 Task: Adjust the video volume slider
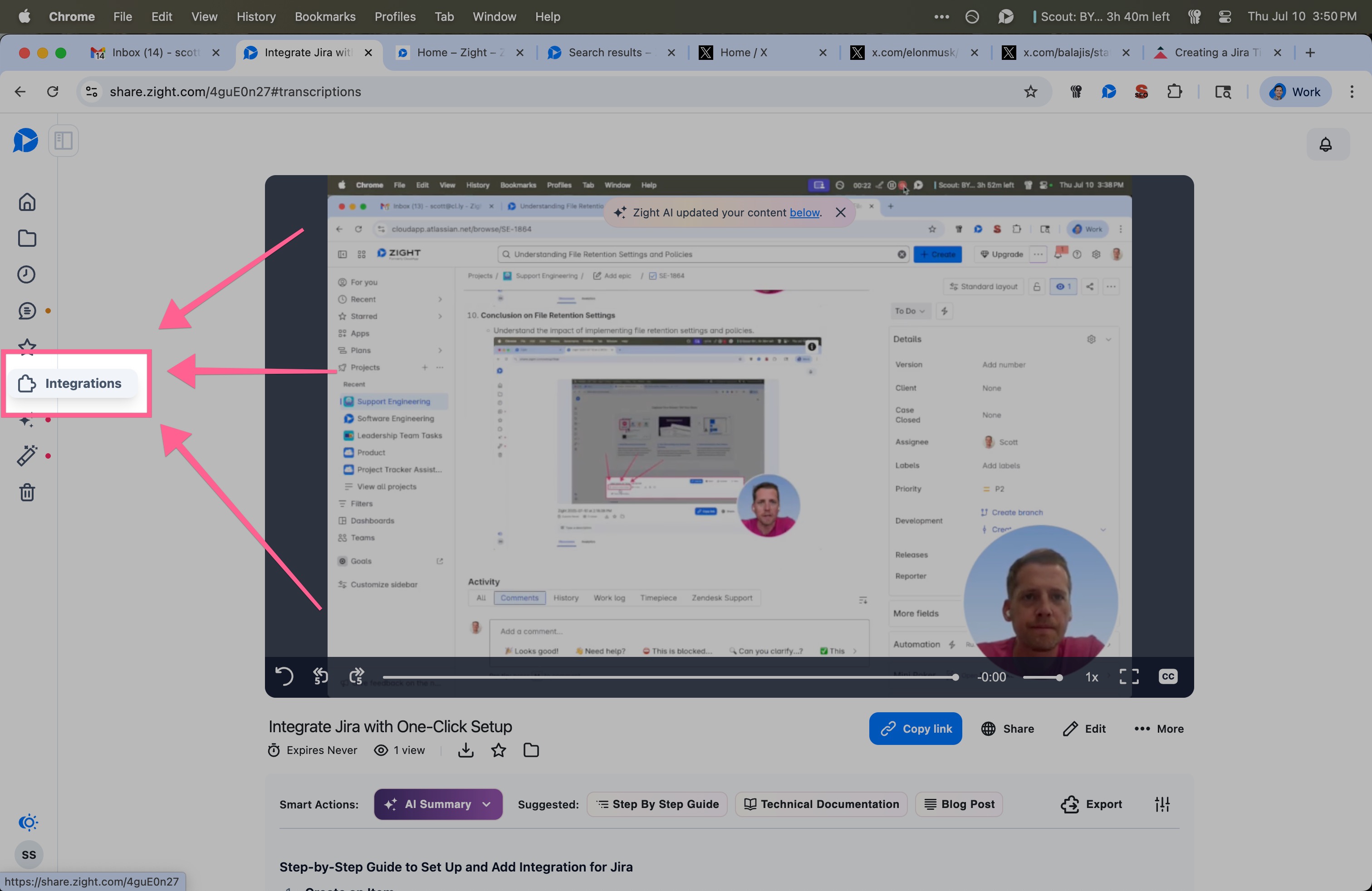tap(1042, 677)
